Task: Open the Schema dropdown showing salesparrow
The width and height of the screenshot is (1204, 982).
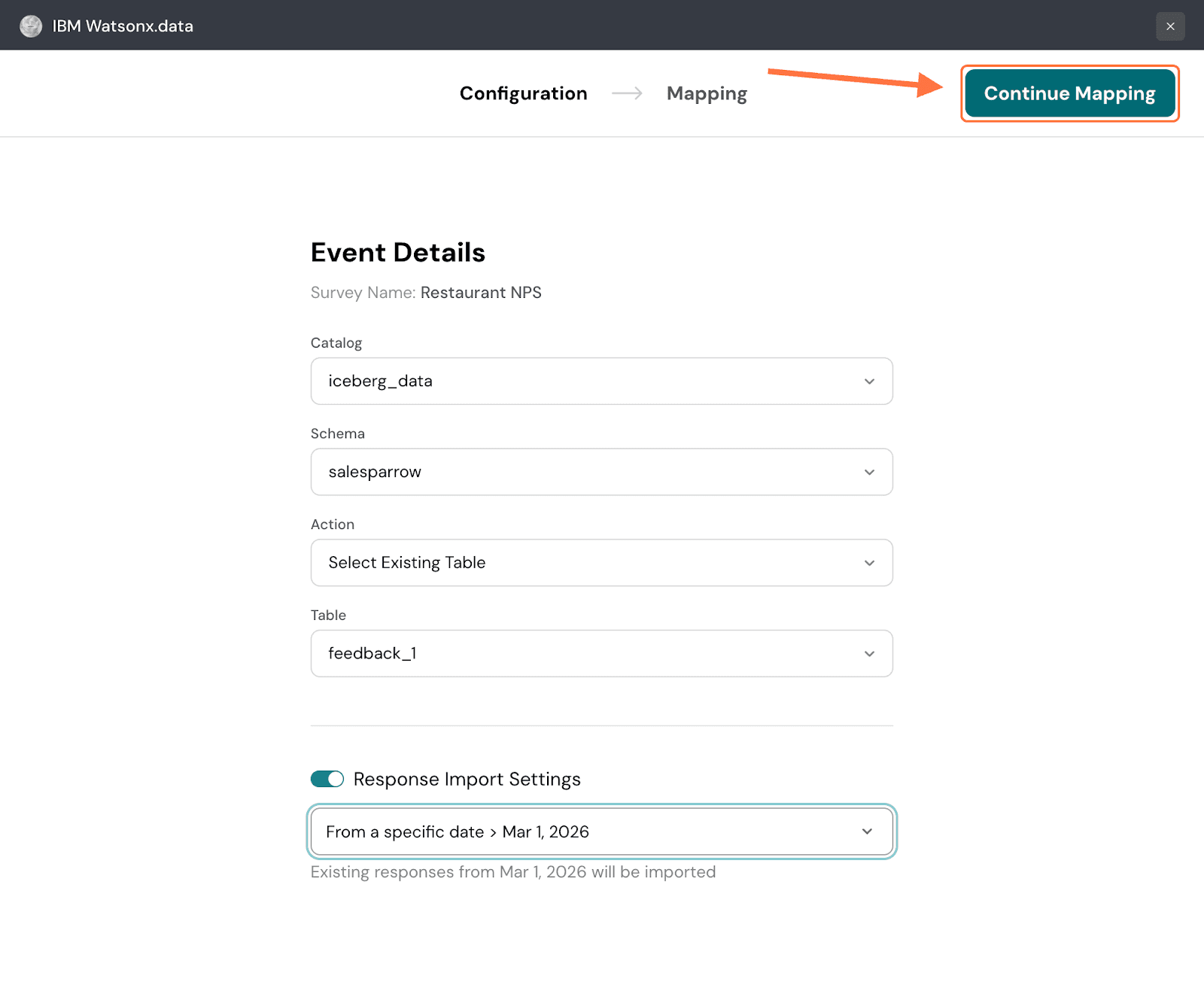Action: coord(587,473)
